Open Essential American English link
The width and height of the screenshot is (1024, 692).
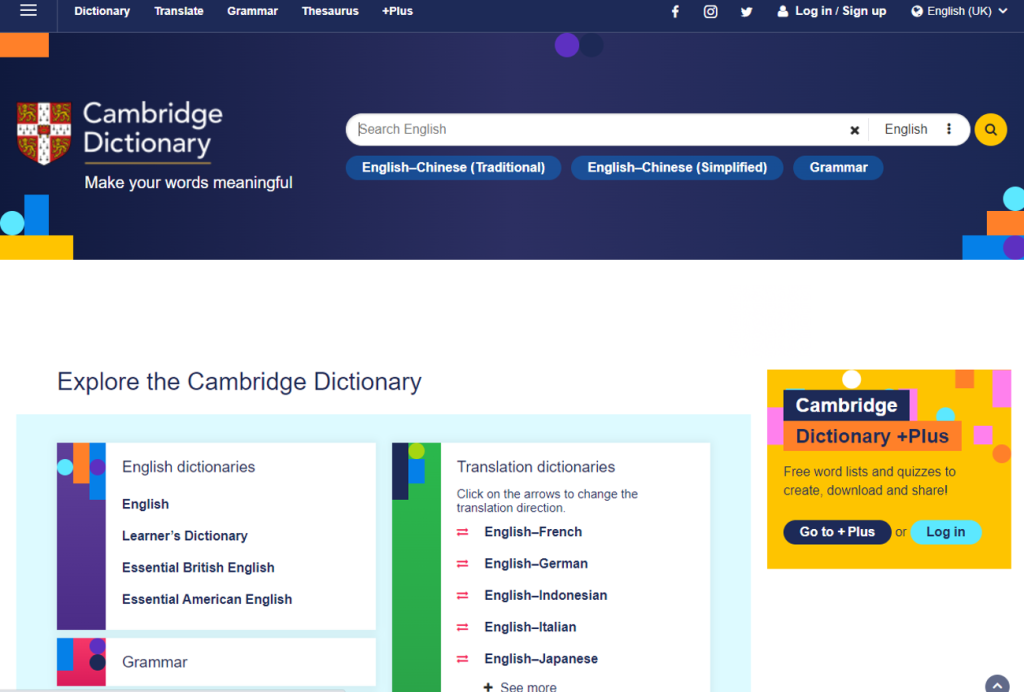[x=207, y=599]
